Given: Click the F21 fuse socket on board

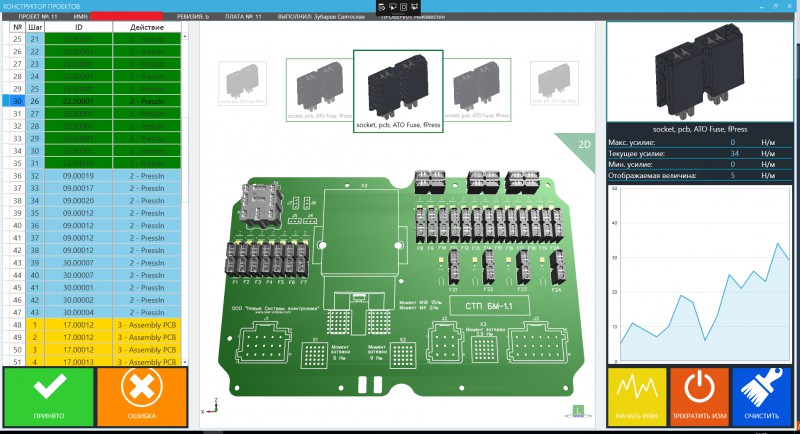Looking at the screenshot, I should click(455, 269).
